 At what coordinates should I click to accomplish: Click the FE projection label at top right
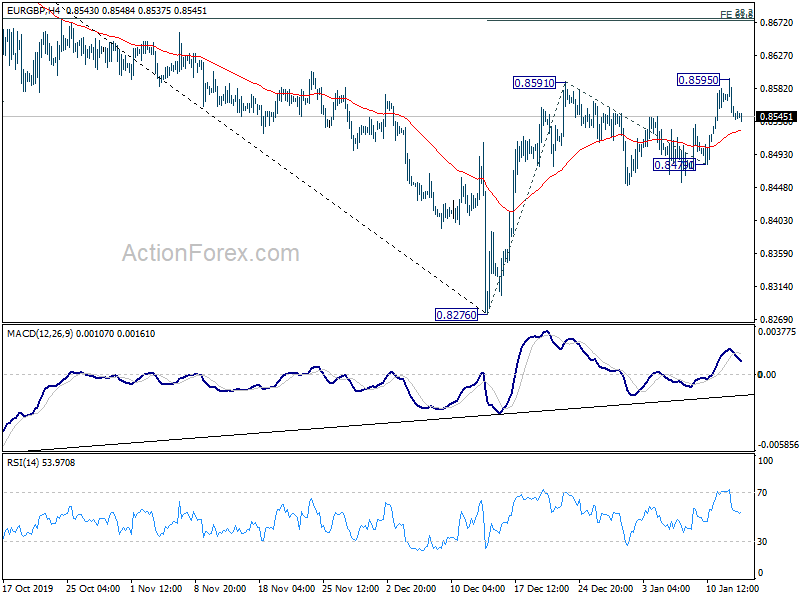[737, 14]
